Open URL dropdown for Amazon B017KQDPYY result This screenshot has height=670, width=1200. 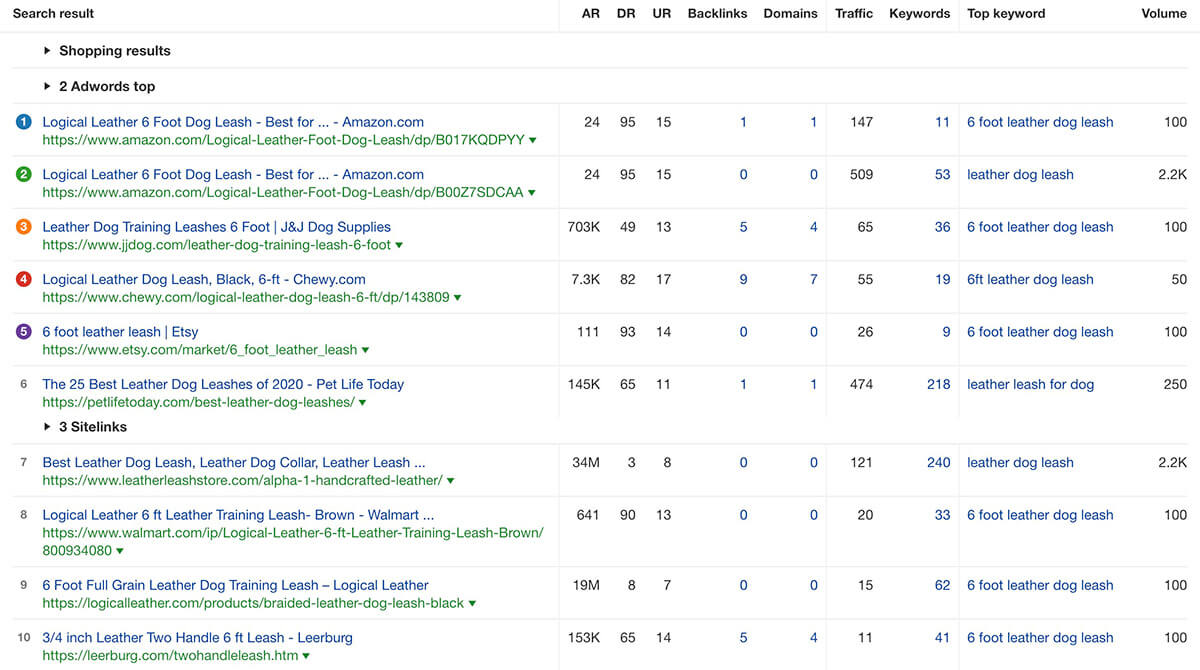[533, 141]
